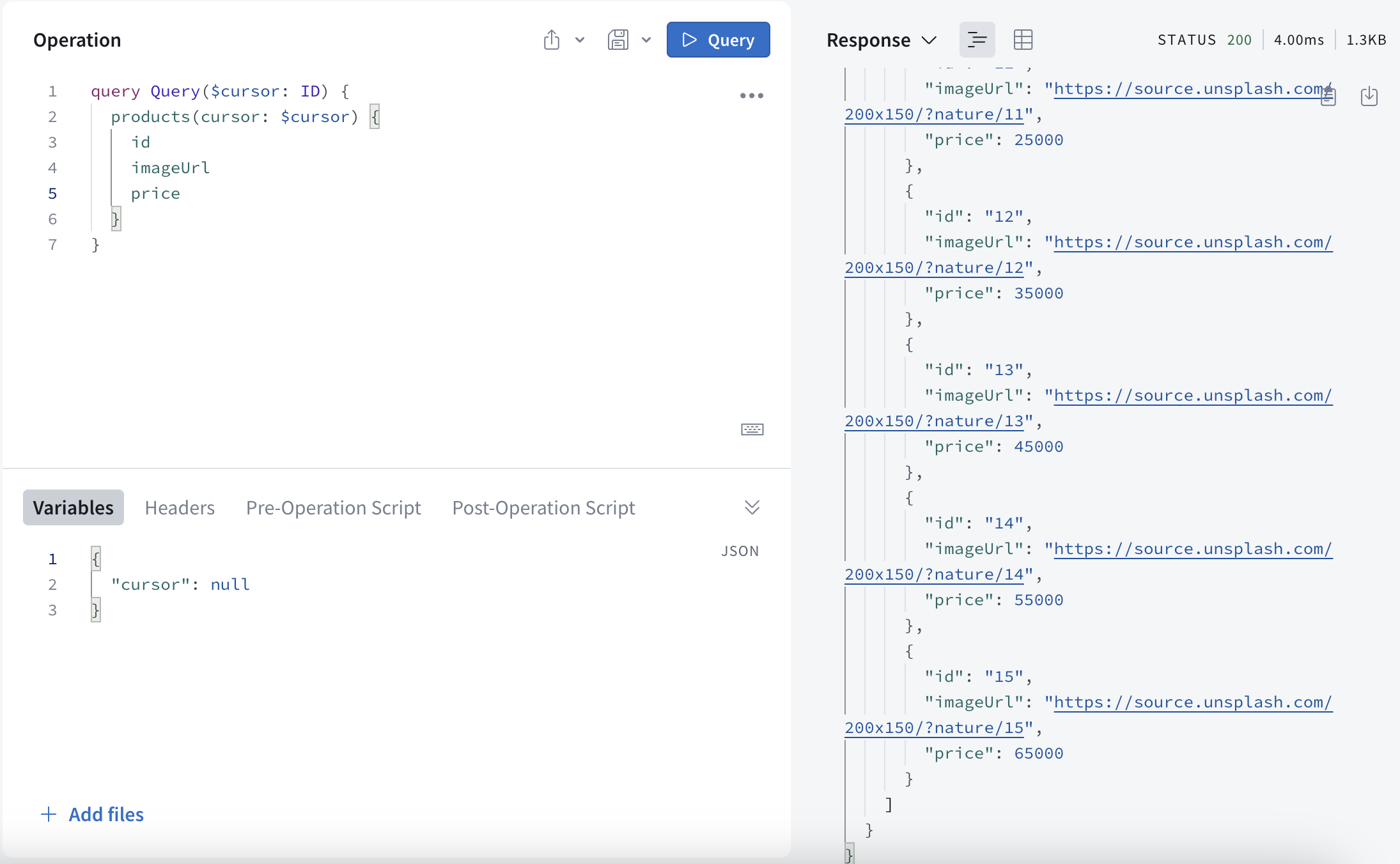Copy response to clipboard icon
Screen dimensions: 1400x864
pos(1328,96)
